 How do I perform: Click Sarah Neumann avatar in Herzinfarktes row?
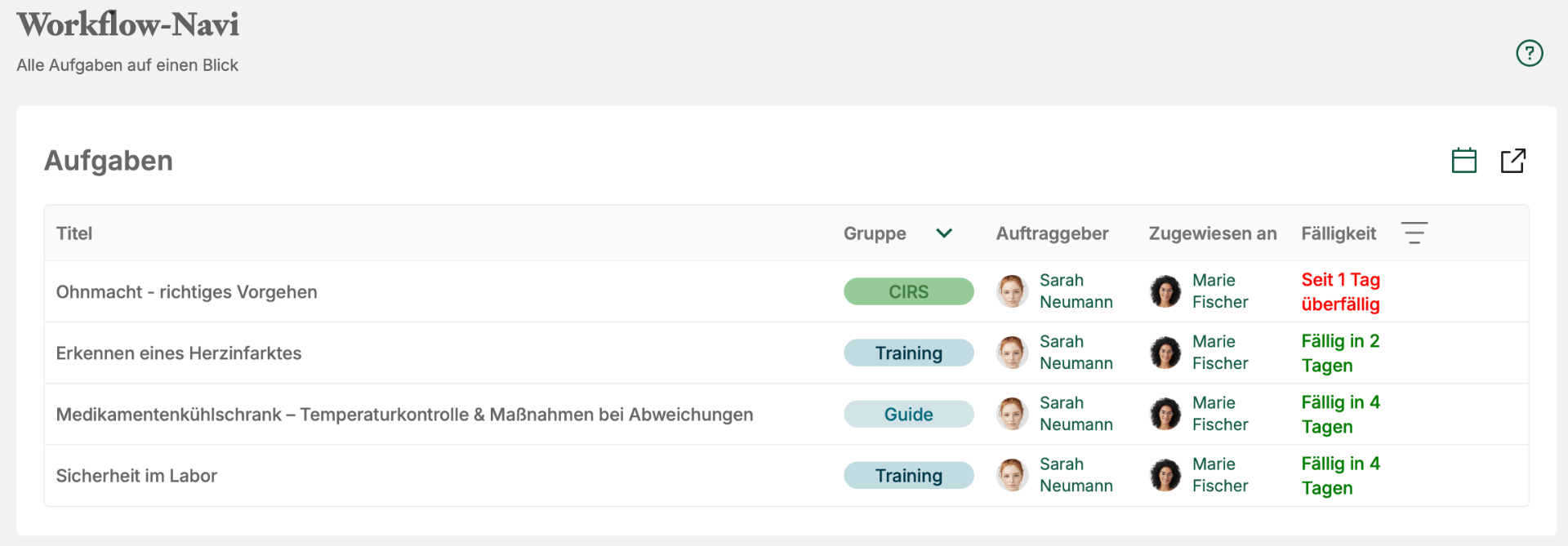[1012, 353]
